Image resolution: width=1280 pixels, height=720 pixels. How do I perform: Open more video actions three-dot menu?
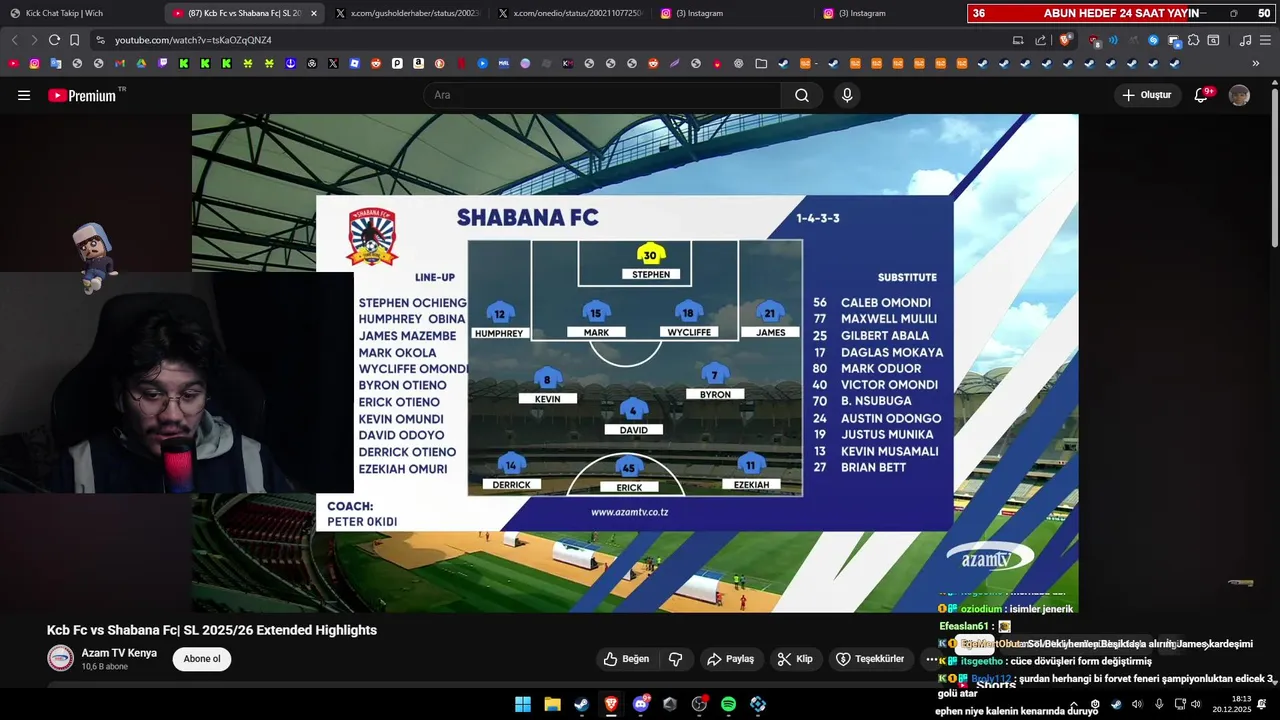pyautogui.click(x=932, y=659)
